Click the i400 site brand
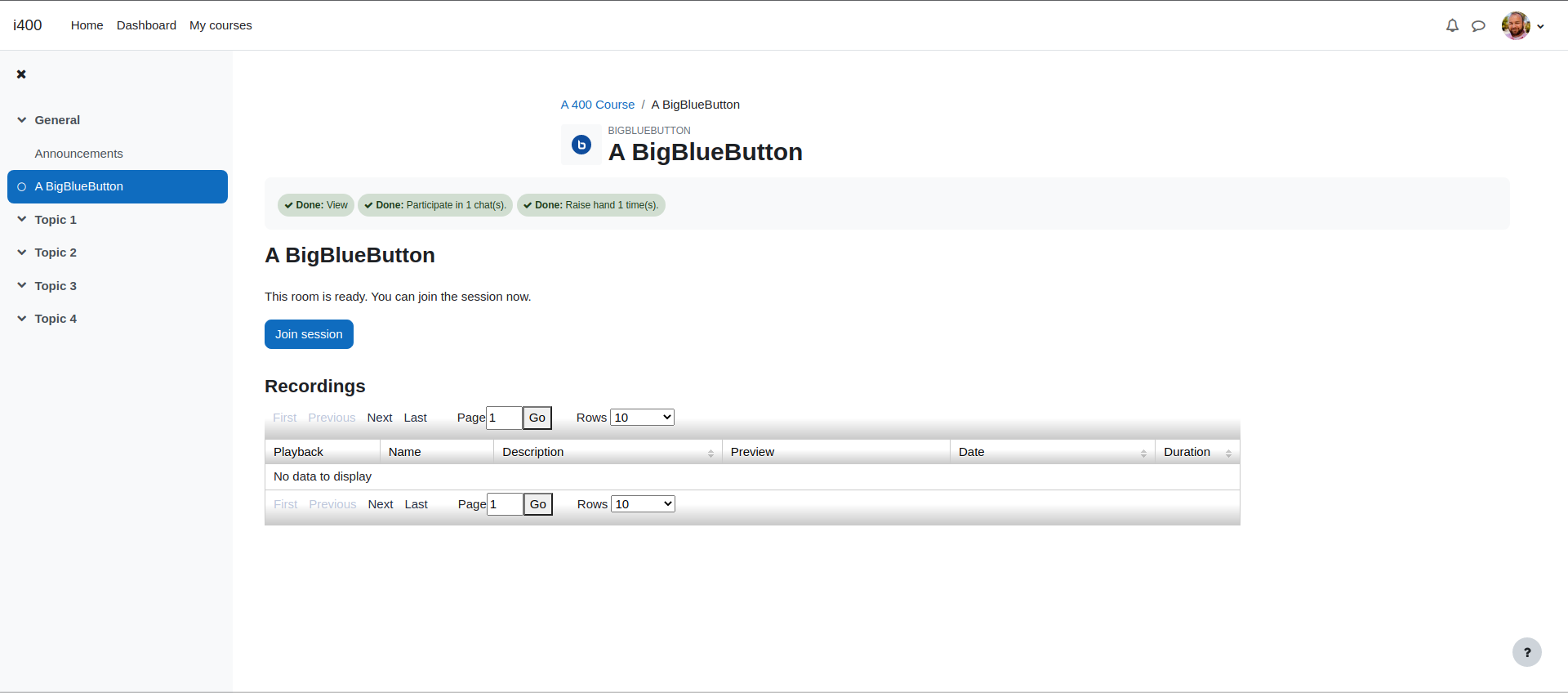 [x=28, y=25]
